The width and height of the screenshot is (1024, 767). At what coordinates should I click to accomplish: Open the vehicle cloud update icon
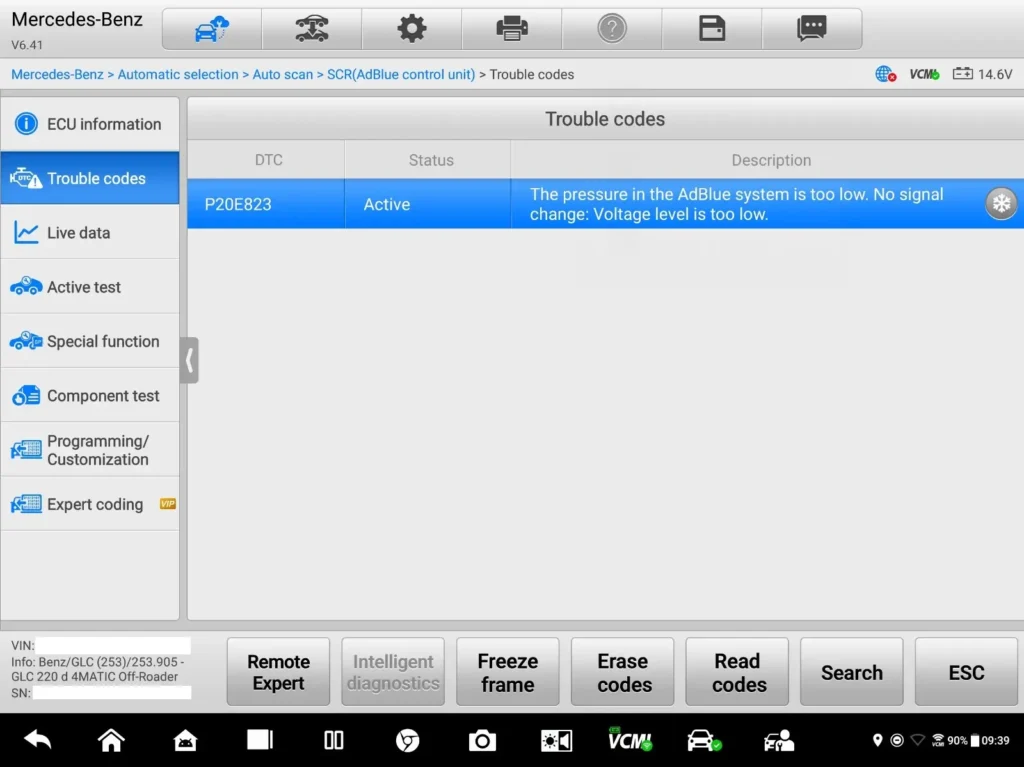click(212, 29)
